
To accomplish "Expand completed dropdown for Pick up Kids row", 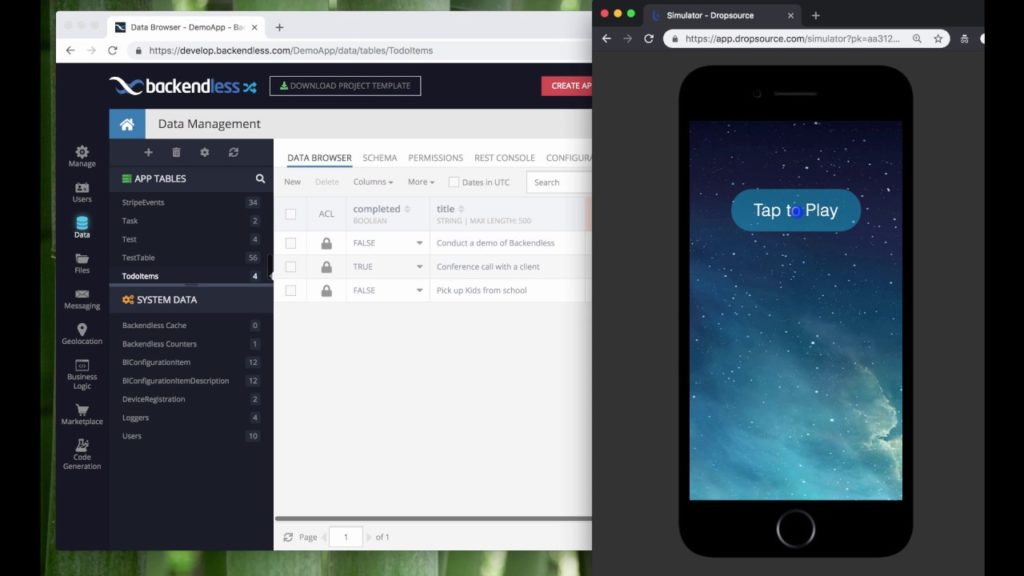I will 419,291.
